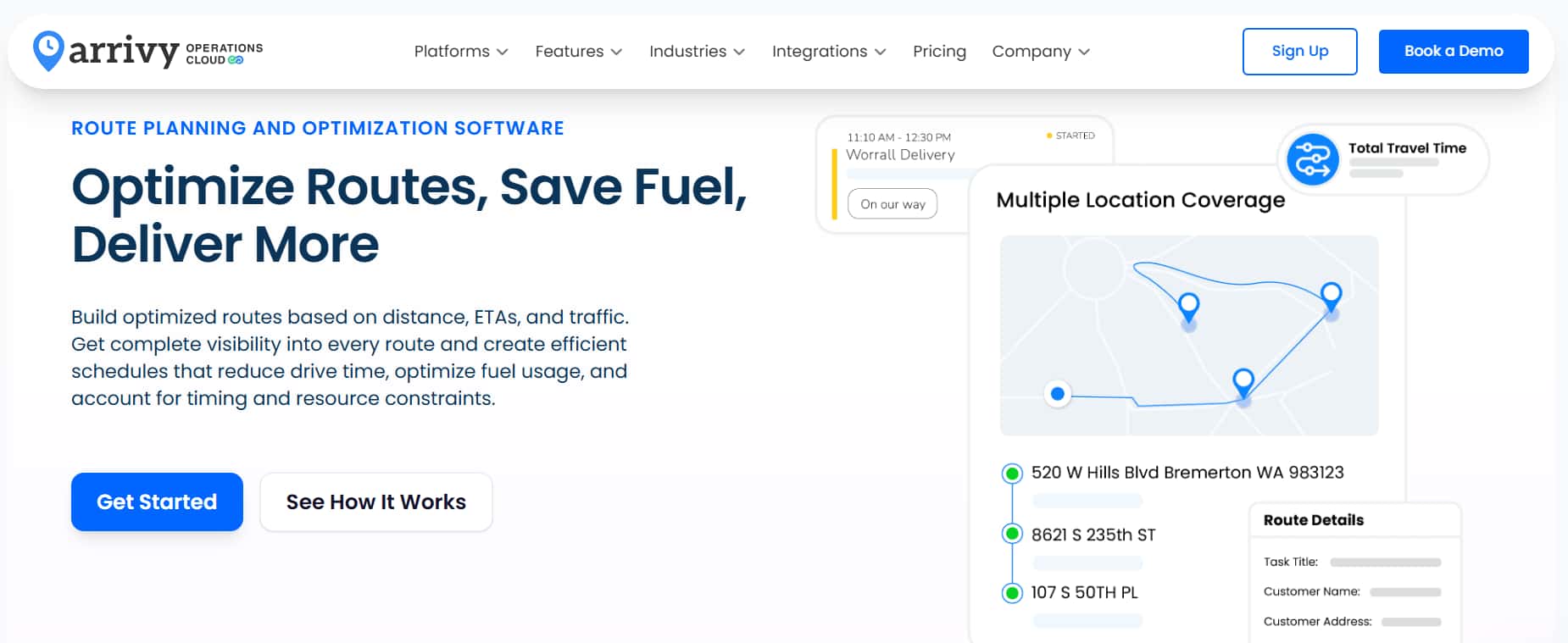Open the Features dropdown menu
This screenshot has width=1568, height=643.
[x=578, y=52]
